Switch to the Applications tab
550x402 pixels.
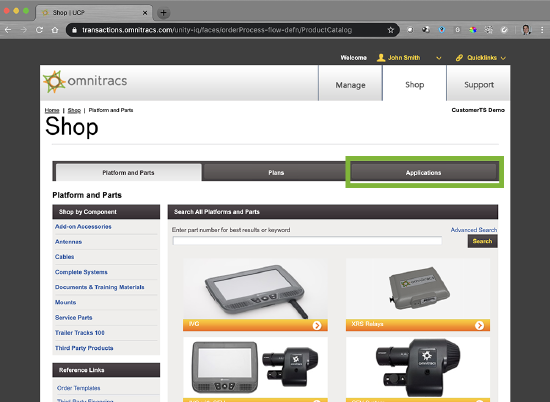[x=423, y=173]
